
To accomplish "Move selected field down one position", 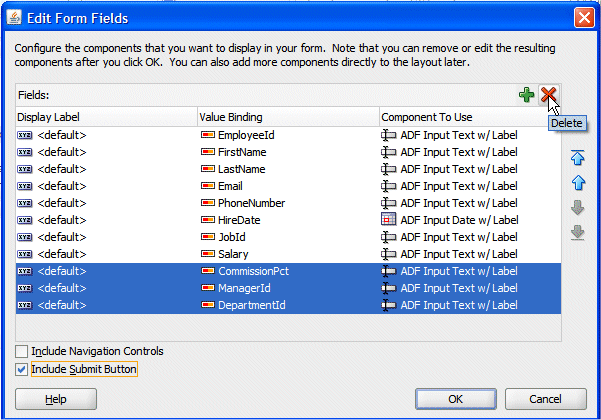I will coord(578,207).
